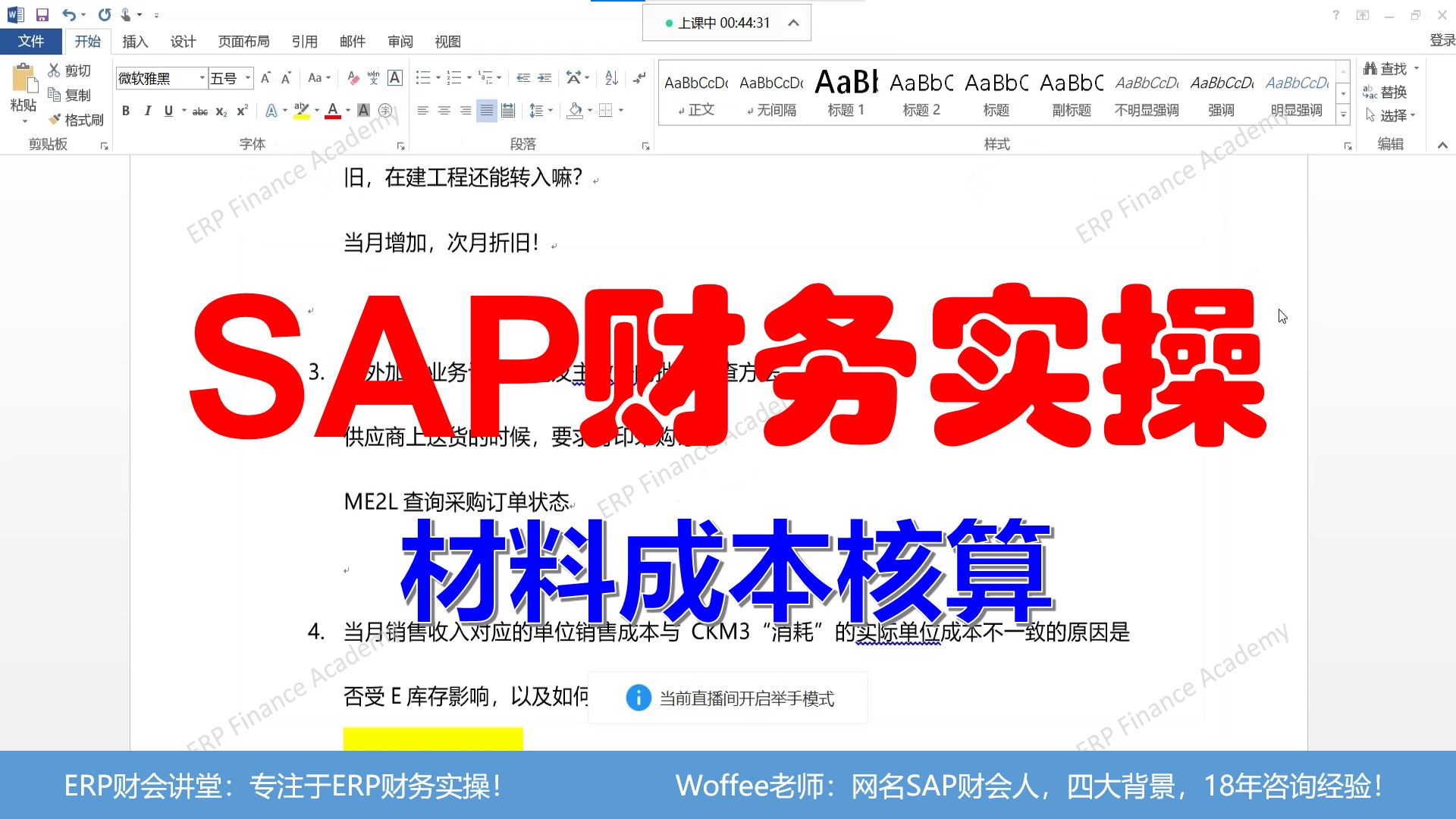Image resolution: width=1456 pixels, height=819 pixels.
Task: Click the distributed alignment icon
Action: [508, 111]
